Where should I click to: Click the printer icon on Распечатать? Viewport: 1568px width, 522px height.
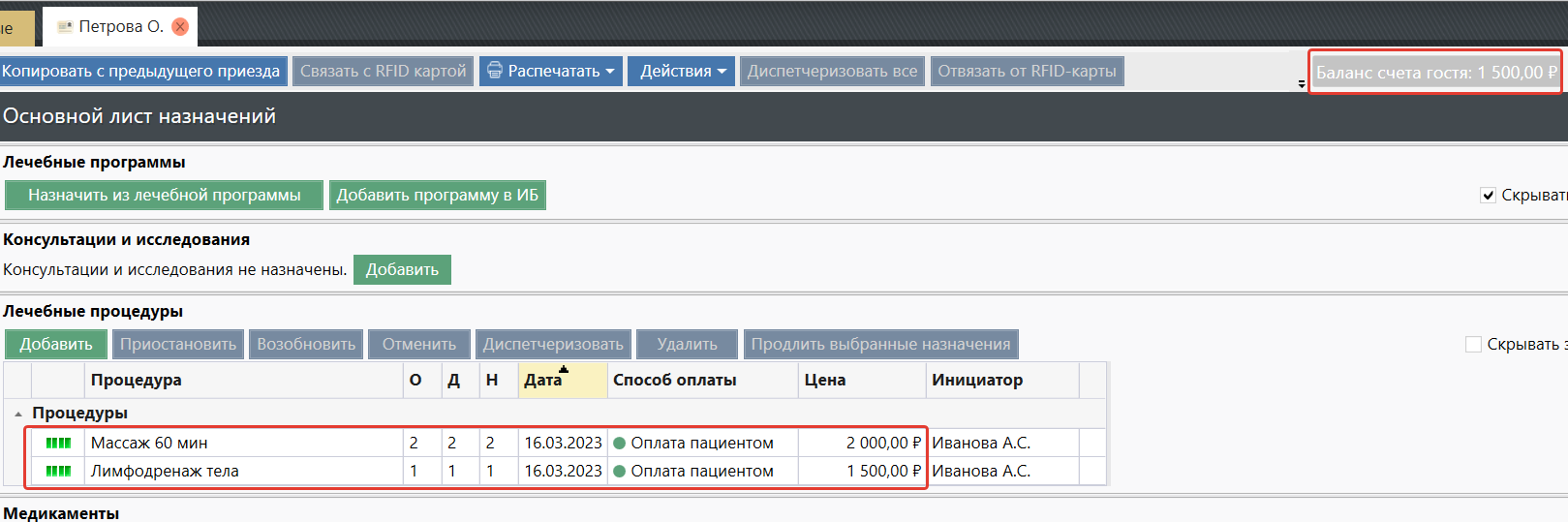tap(495, 71)
